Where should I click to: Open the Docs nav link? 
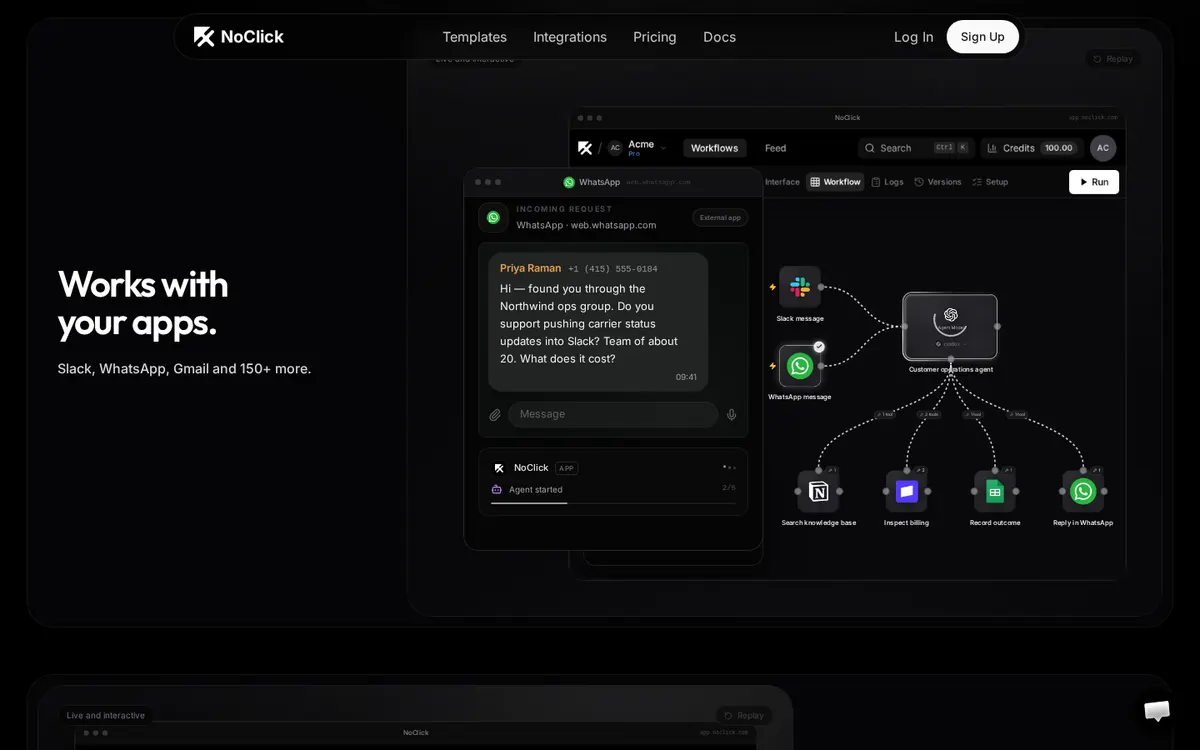(x=719, y=37)
